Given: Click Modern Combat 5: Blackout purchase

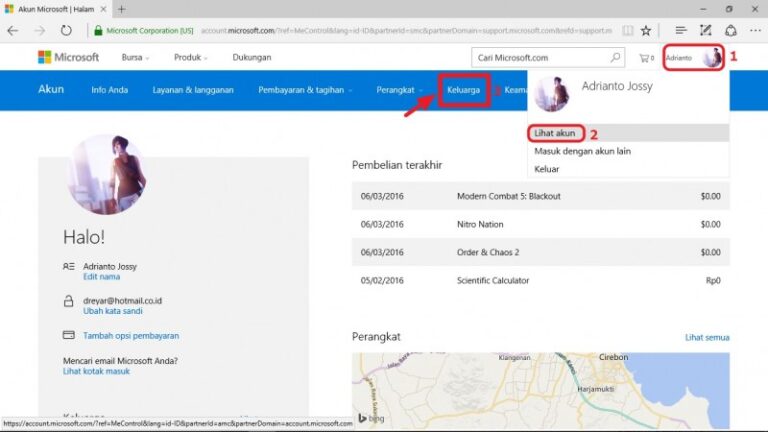Looking at the screenshot, I should [540, 196].
